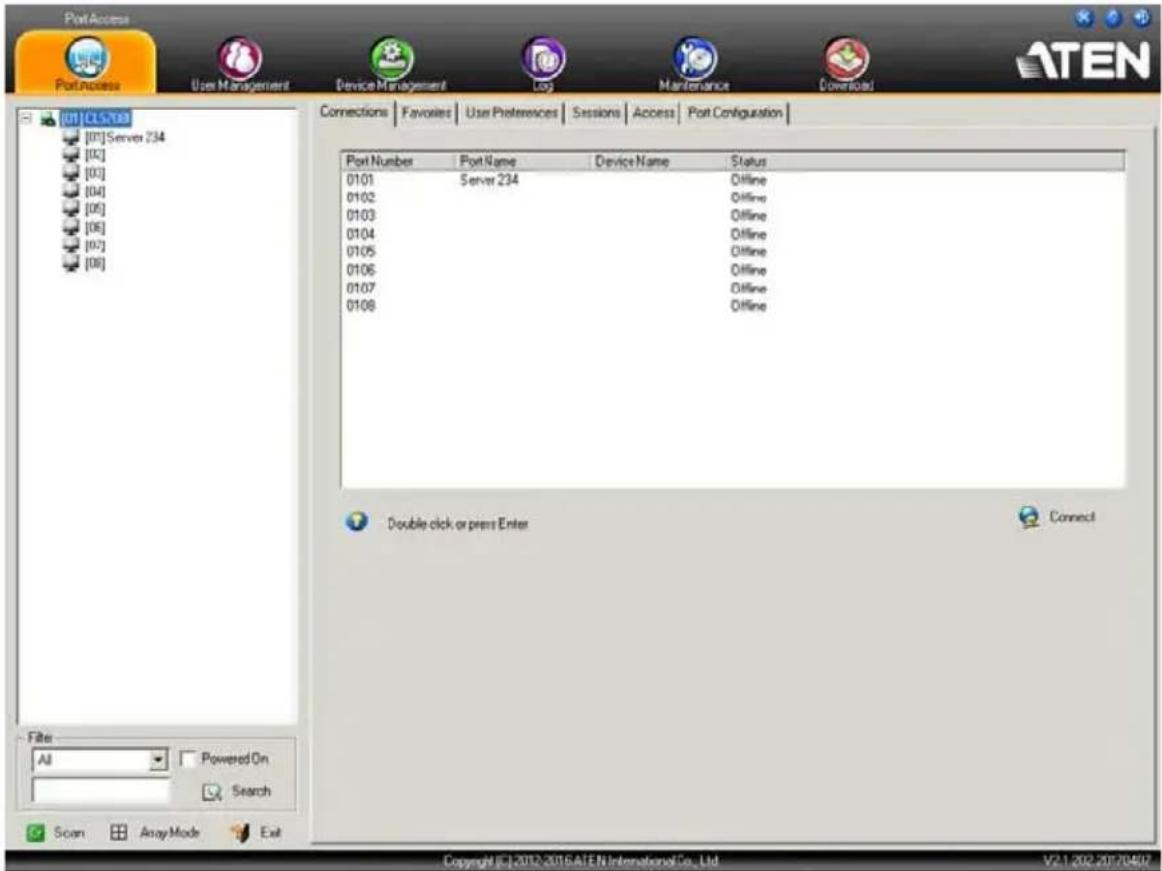Click the monitor icon for port [02]
The height and width of the screenshot is (871, 1162).
[x=71, y=154]
